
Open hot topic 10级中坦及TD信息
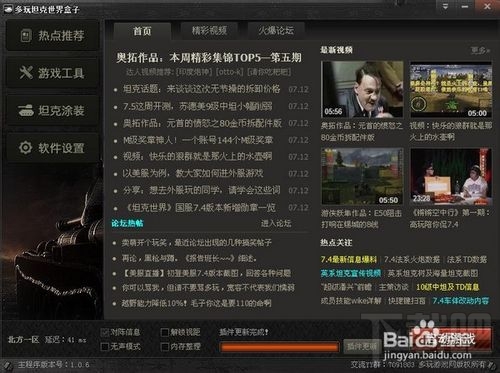click(x=448, y=287)
